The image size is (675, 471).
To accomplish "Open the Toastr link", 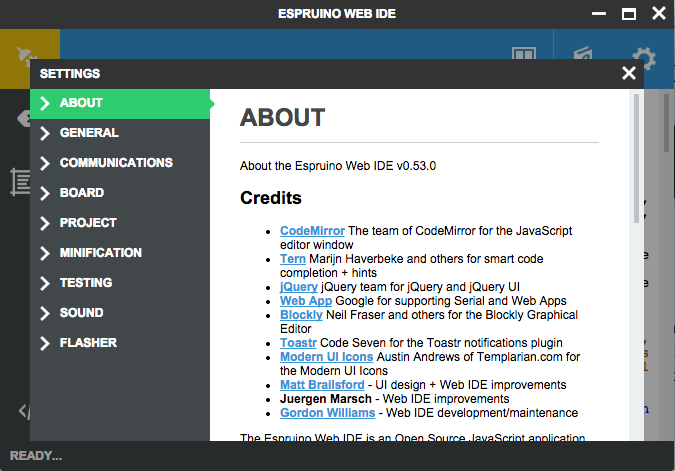I will pyautogui.click(x=298, y=343).
